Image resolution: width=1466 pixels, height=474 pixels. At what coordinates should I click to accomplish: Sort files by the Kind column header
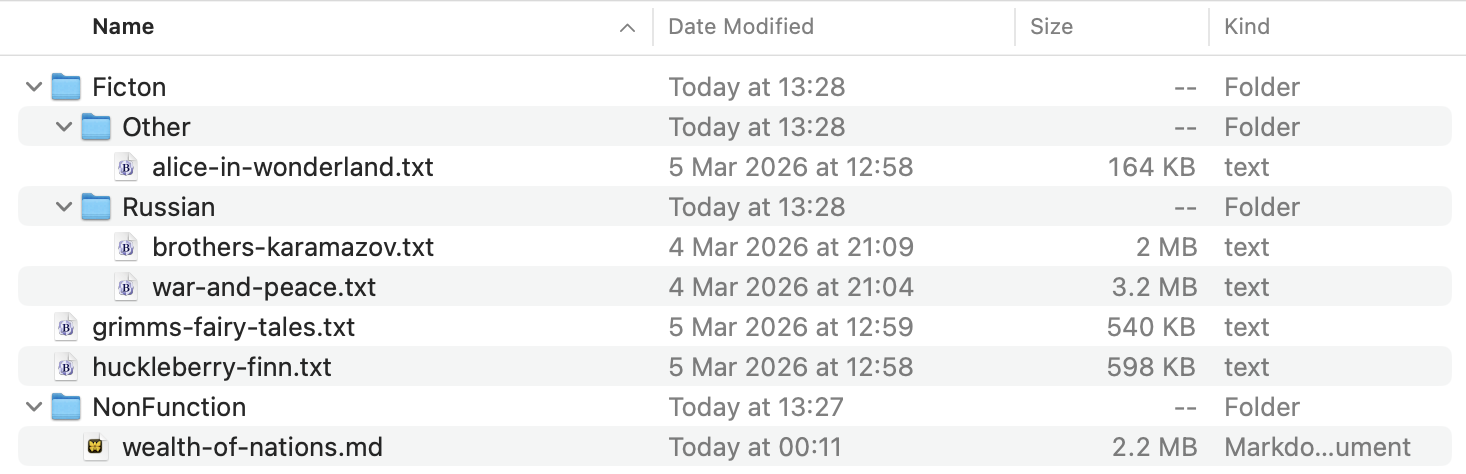1247,27
